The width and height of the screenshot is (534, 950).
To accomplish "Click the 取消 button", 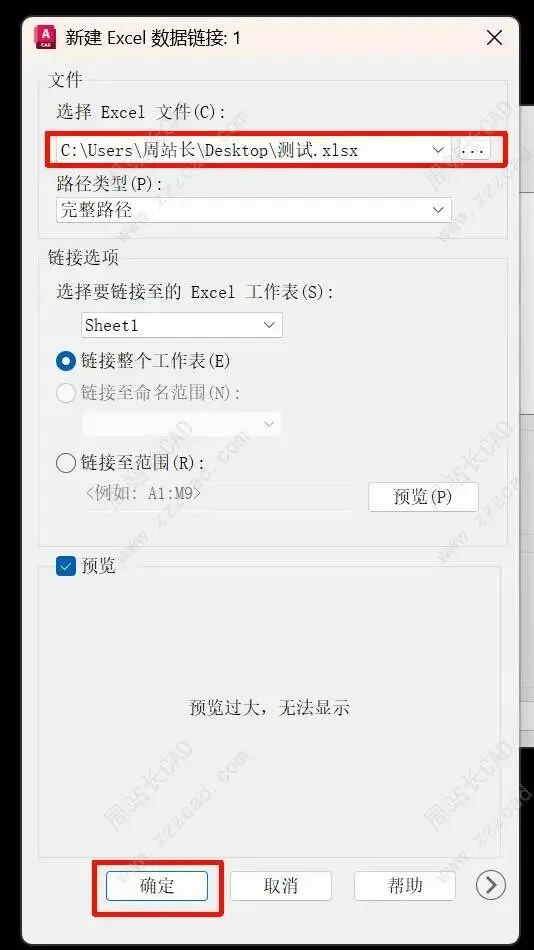I will click(281, 886).
